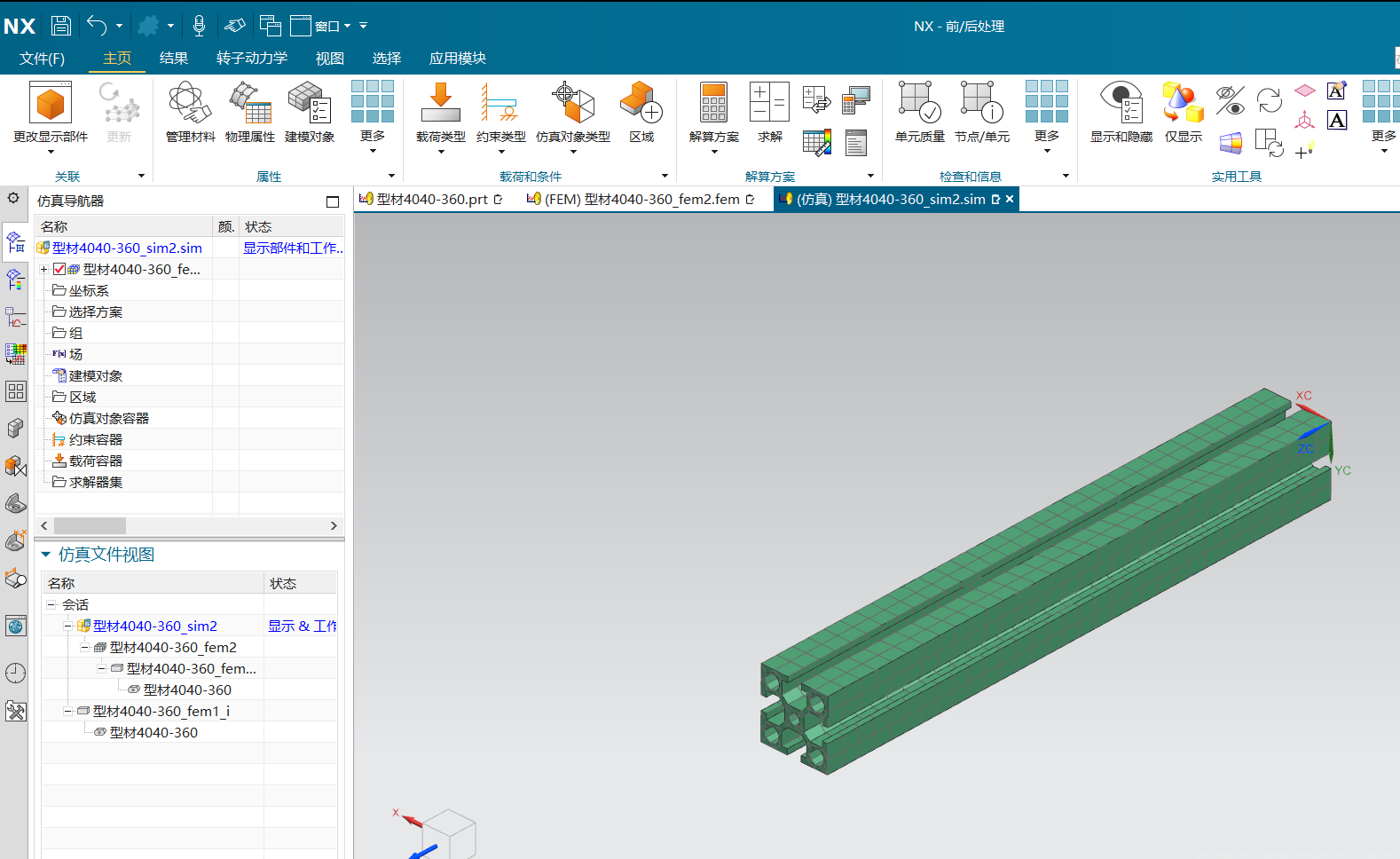Close the 型材4040-360_sim2.sim document tab

pyautogui.click(x=1010, y=199)
